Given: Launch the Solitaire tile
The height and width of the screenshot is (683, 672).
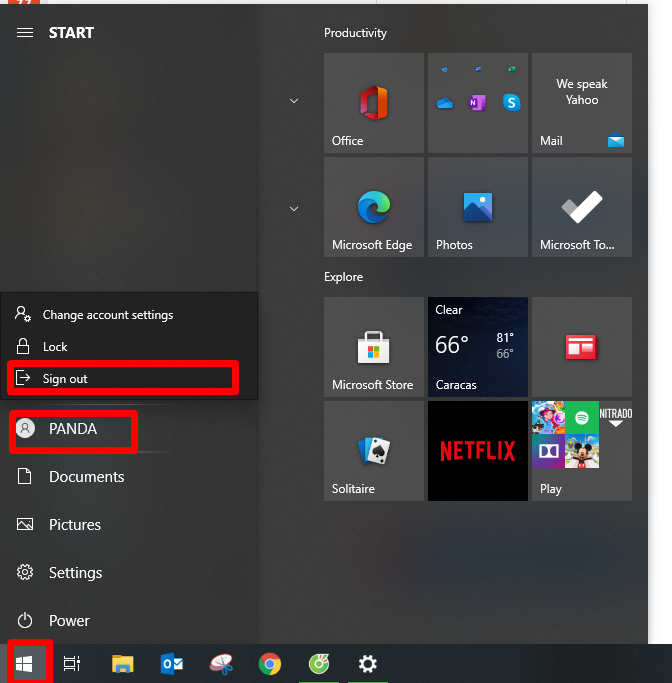Looking at the screenshot, I should pyautogui.click(x=374, y=451).
